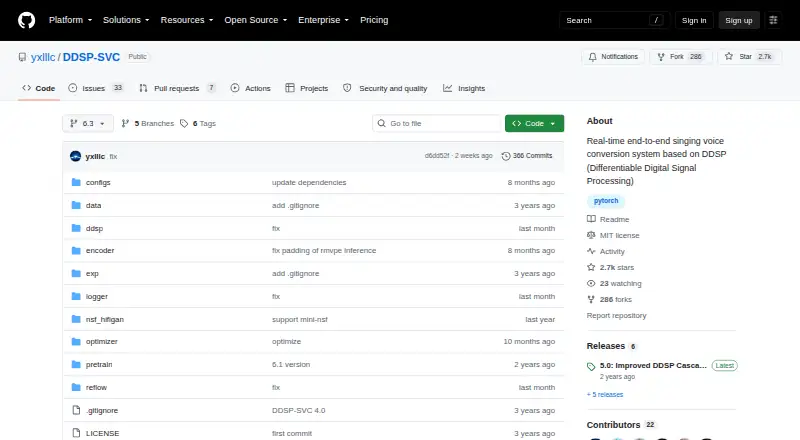Expand the Resources dropdown
Screen dimensions: 800x440
click(187, 20)
